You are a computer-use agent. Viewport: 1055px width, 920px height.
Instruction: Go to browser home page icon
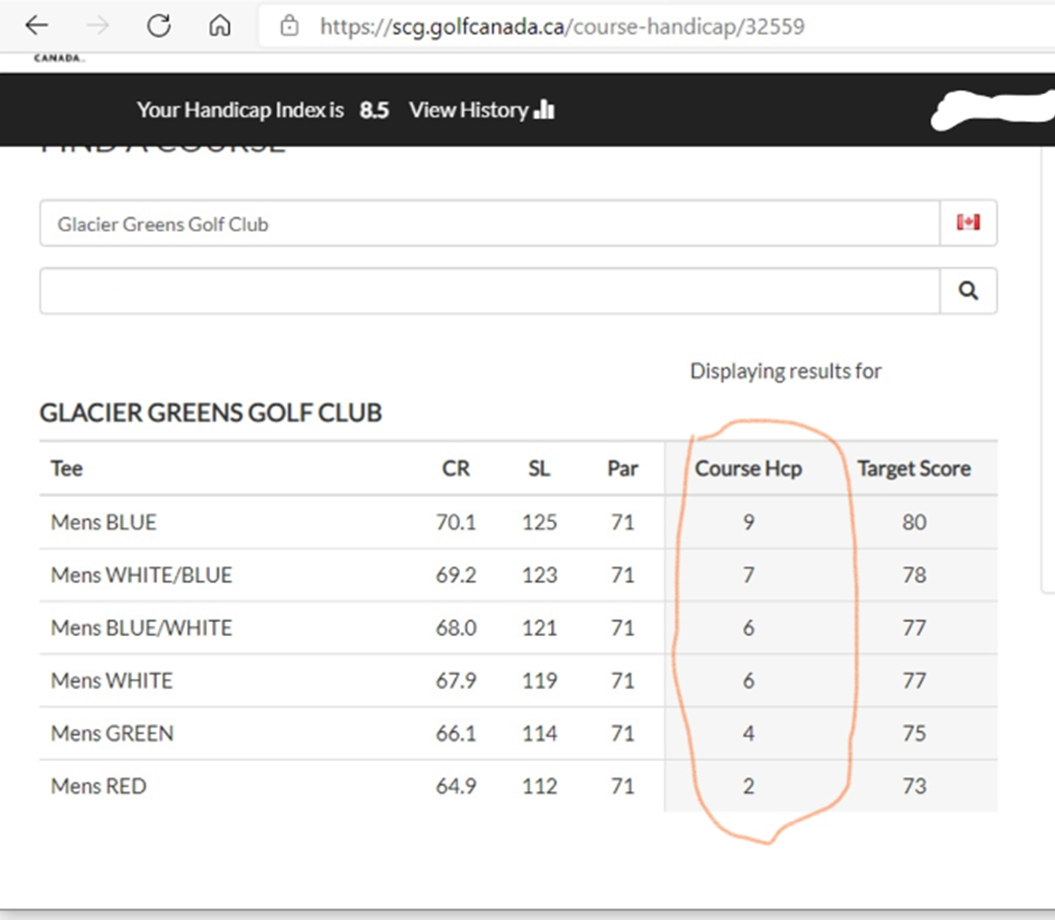(219, 26)
